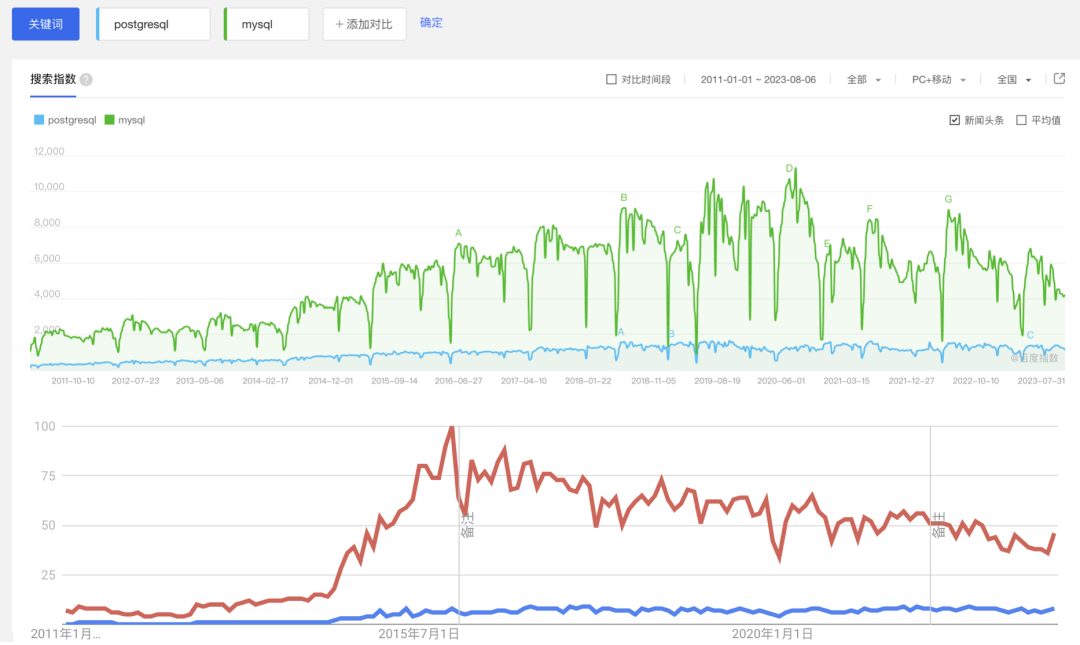
Task: Enable the 平均值 checkbox
Action: tap(1021, 120)
